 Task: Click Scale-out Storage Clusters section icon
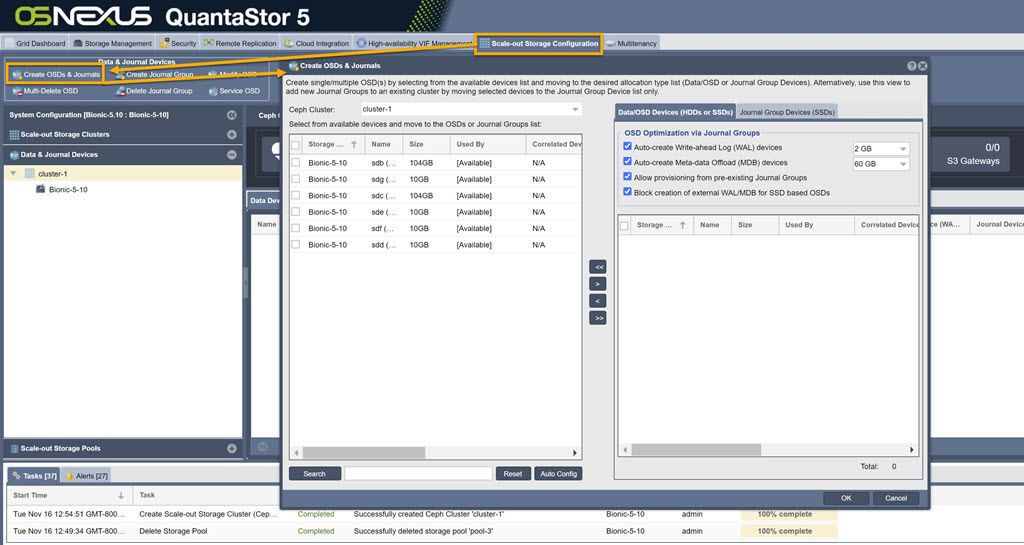[14, 134]
